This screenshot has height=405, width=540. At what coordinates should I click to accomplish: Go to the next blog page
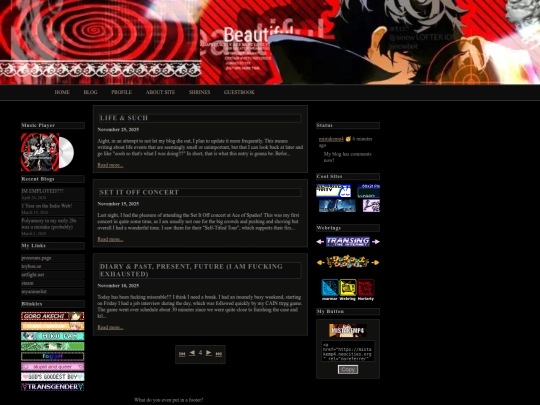click(x=209, y=353)
